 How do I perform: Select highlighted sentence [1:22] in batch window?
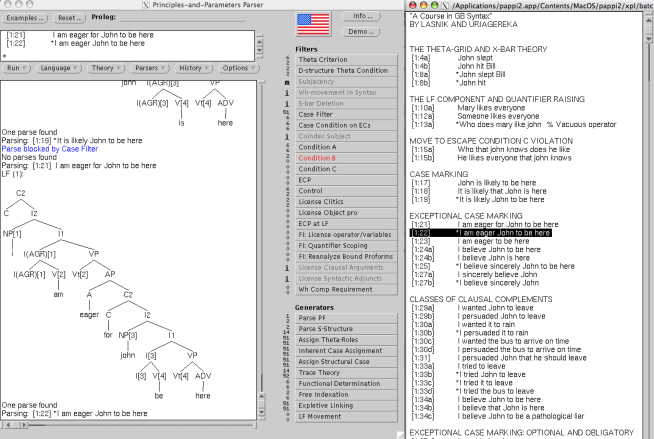(481, 233)
